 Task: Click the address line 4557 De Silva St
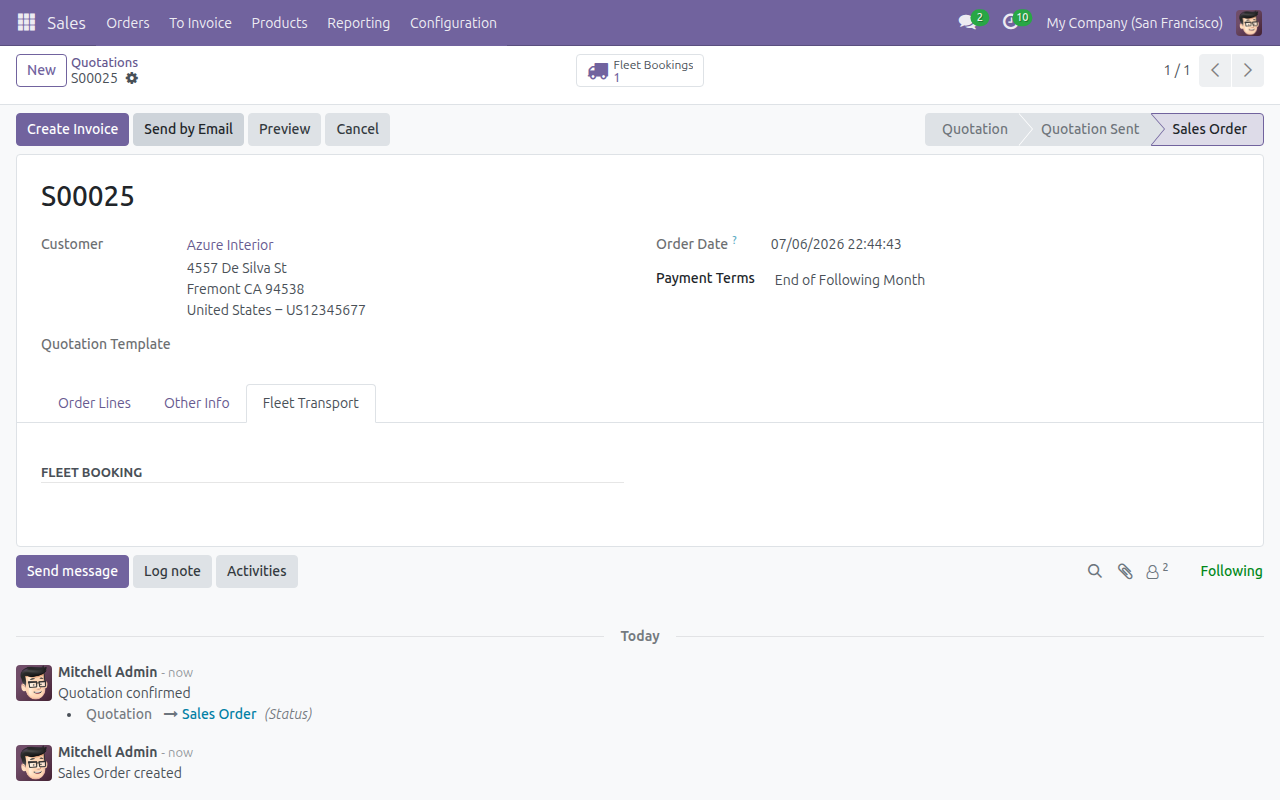[x=237, y=268]
